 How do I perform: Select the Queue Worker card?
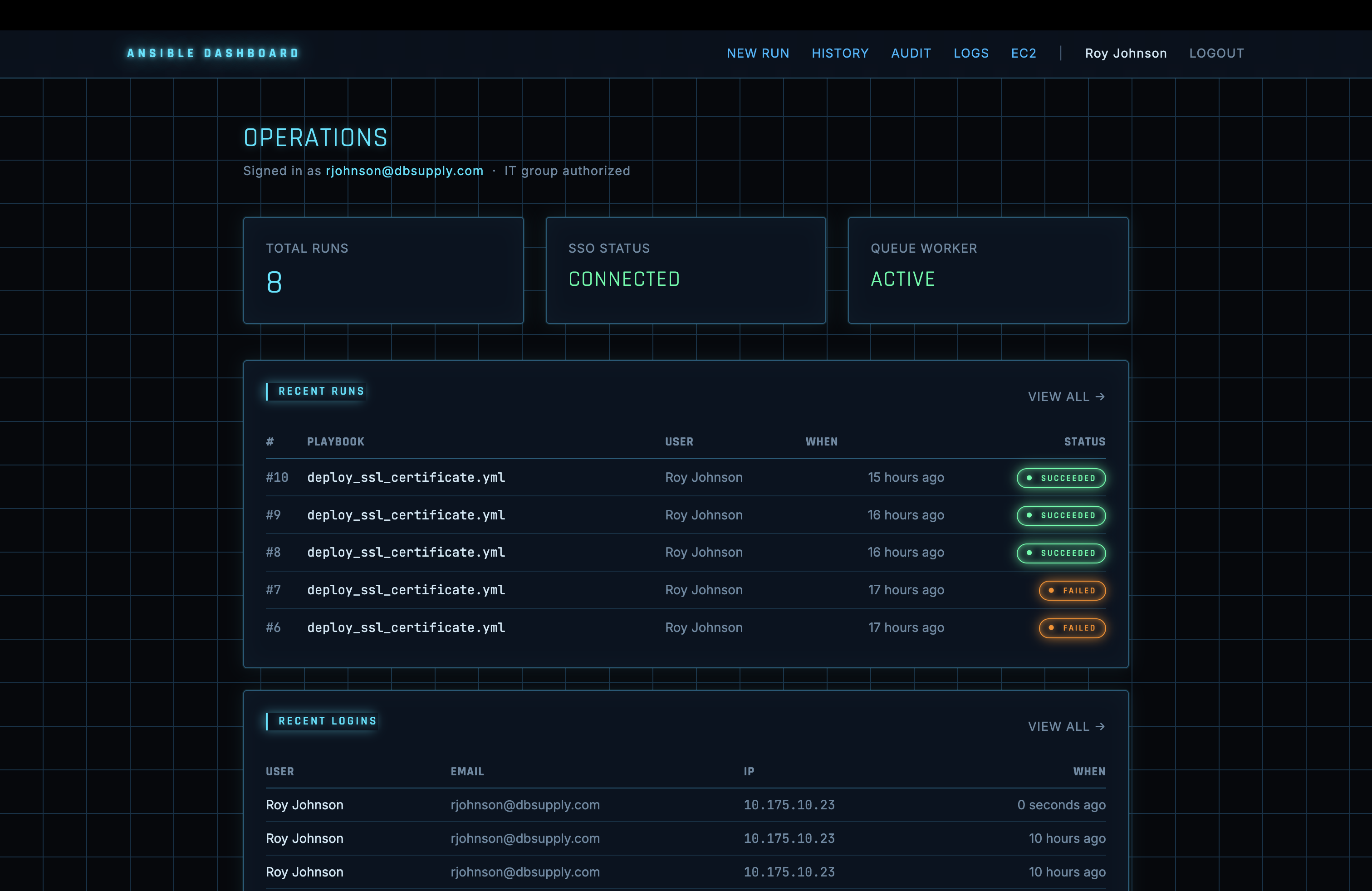click(x=988, y=270)
